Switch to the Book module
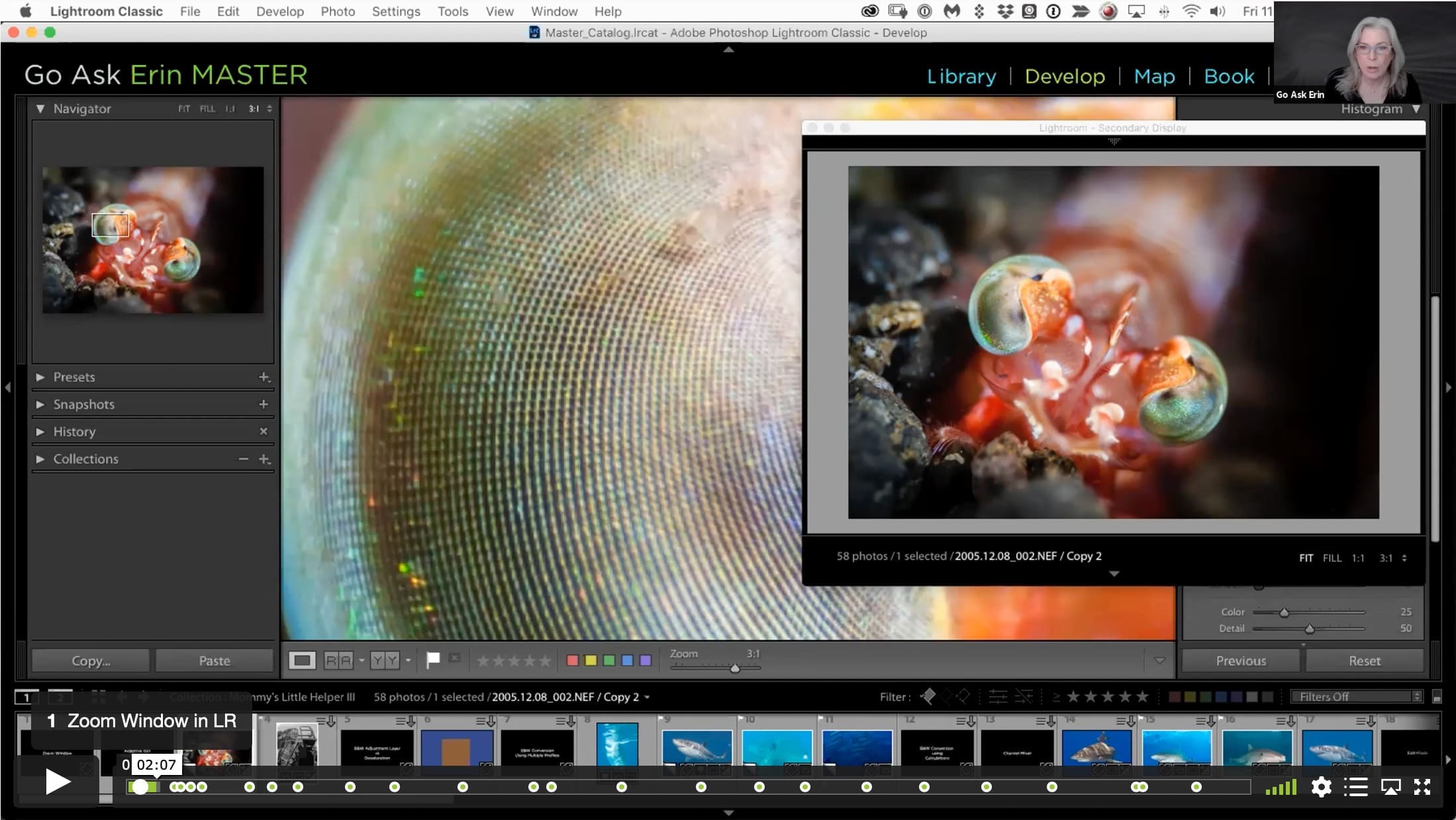The height and width of the screenshot is (820, 1456). coord(1229,76)
